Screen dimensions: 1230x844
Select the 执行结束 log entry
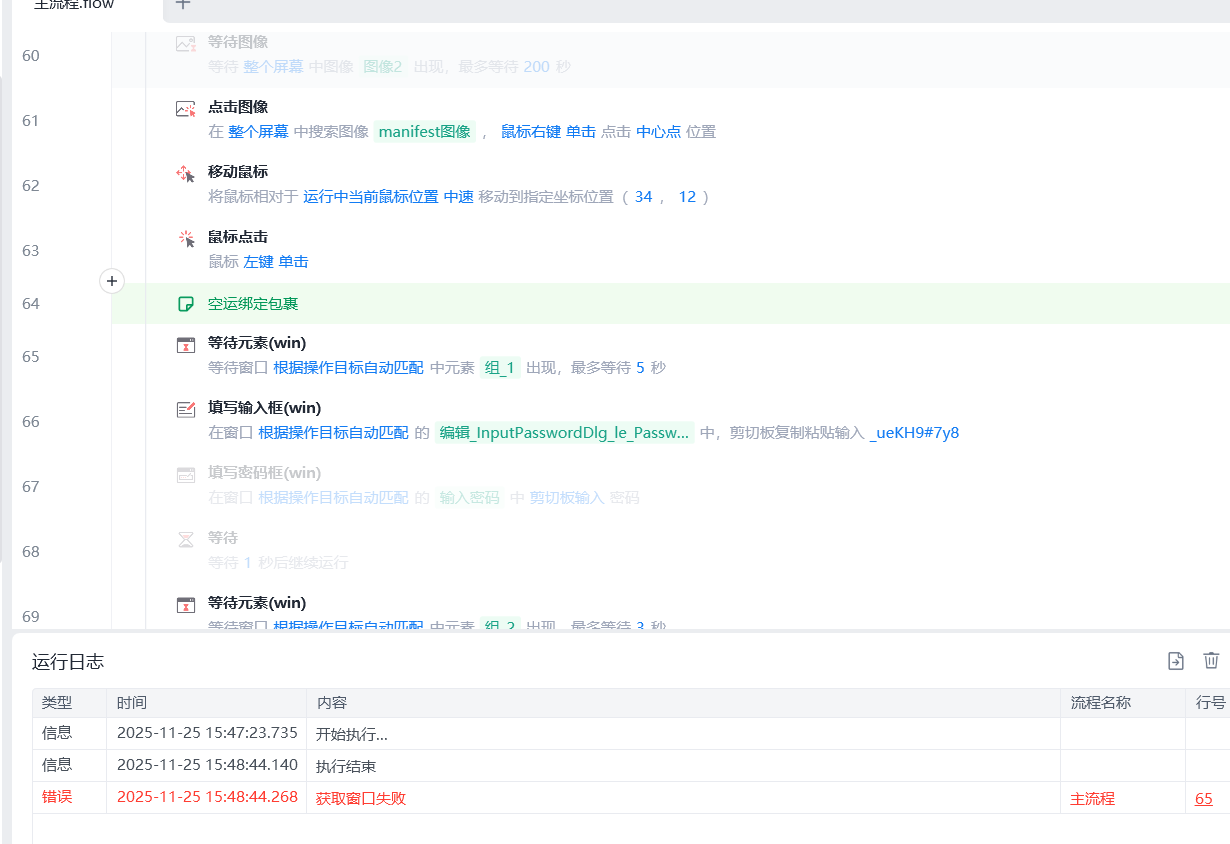pyautogui.click(x=346, y=766)
